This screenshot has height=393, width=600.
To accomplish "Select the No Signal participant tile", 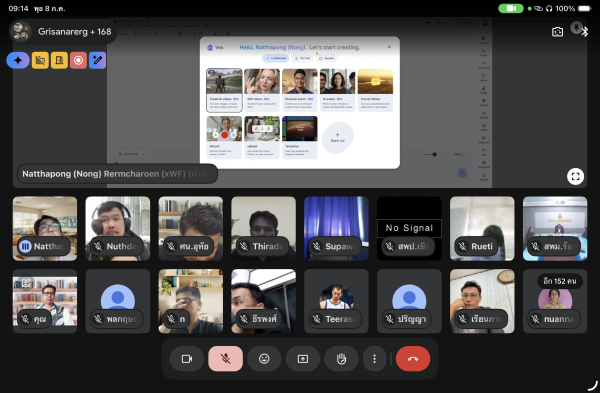I will [409, 228].
